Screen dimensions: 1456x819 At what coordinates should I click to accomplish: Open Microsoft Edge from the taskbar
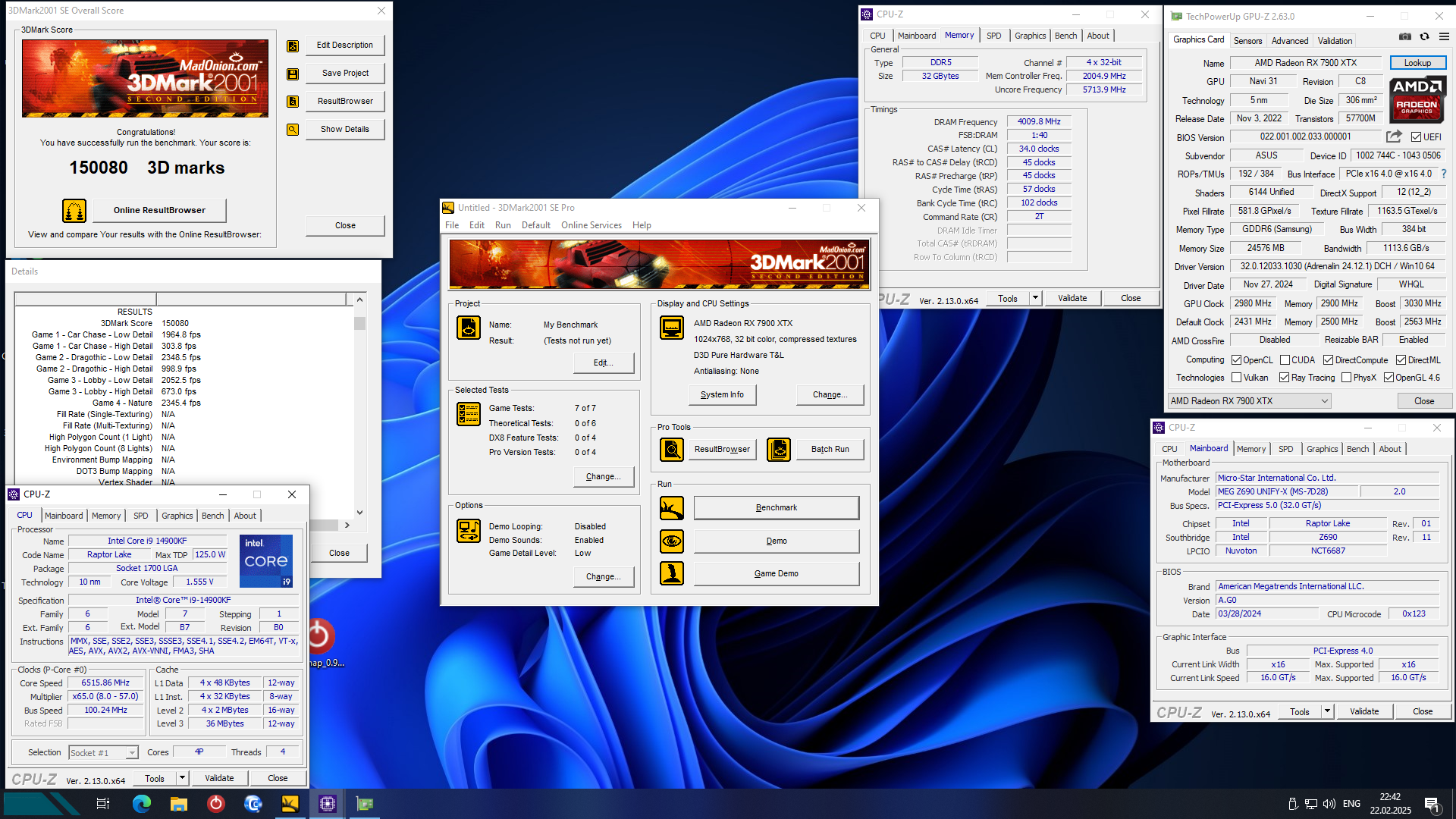[142, 804]
